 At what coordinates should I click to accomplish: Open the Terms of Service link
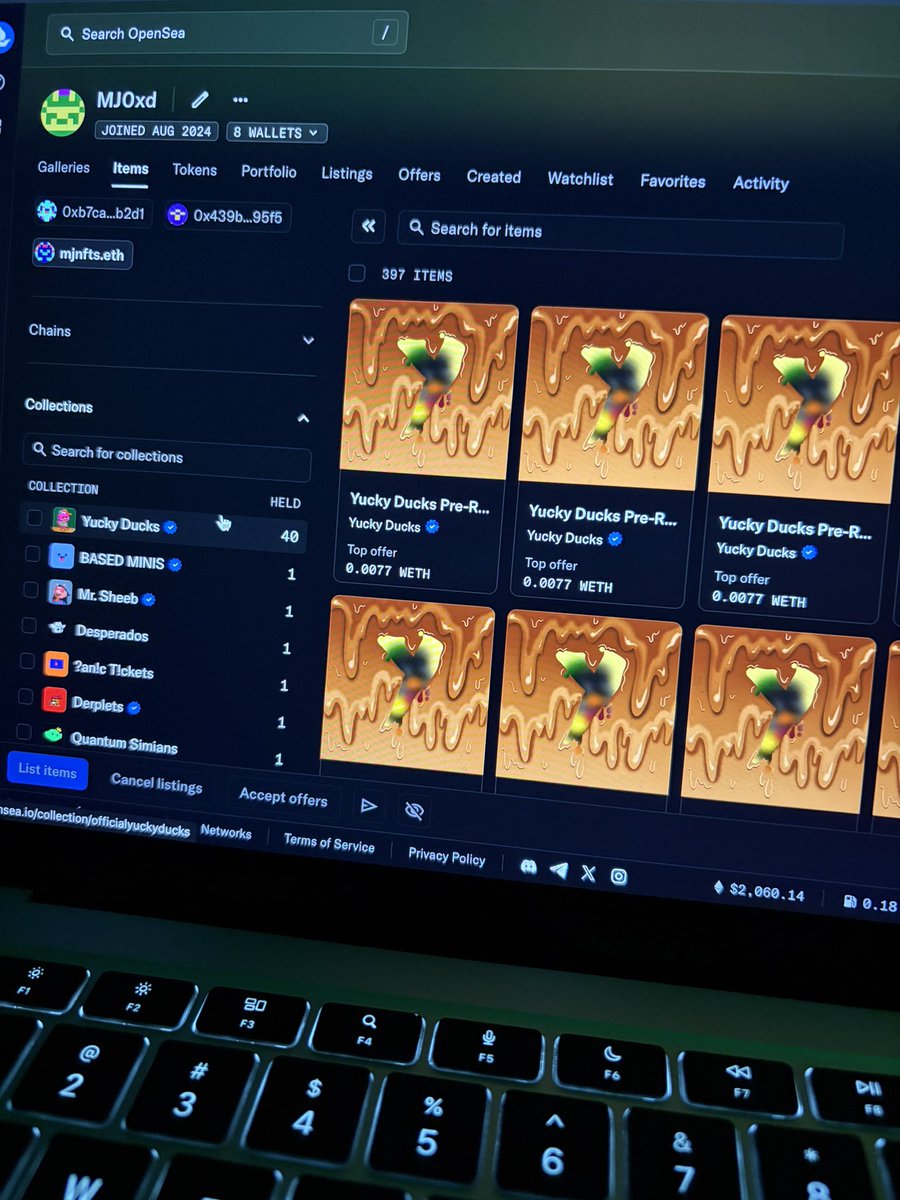point(328,842)
